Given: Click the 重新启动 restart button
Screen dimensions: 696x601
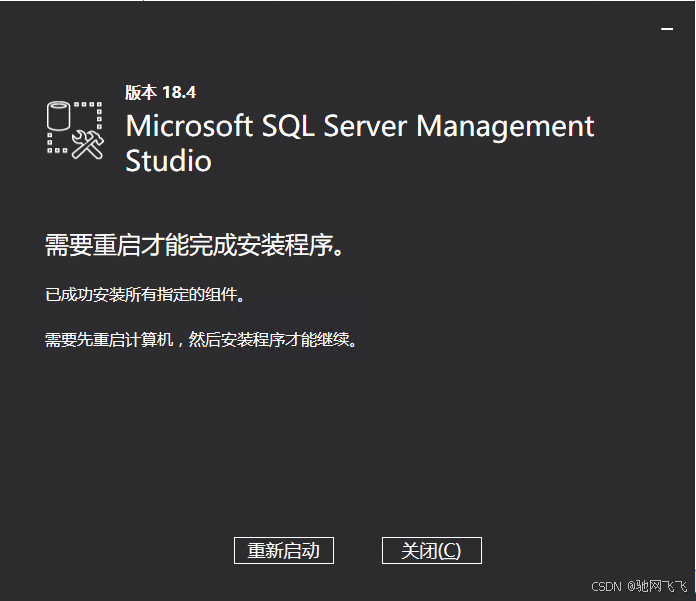Looking at the screenshot, I should (284, 550).
